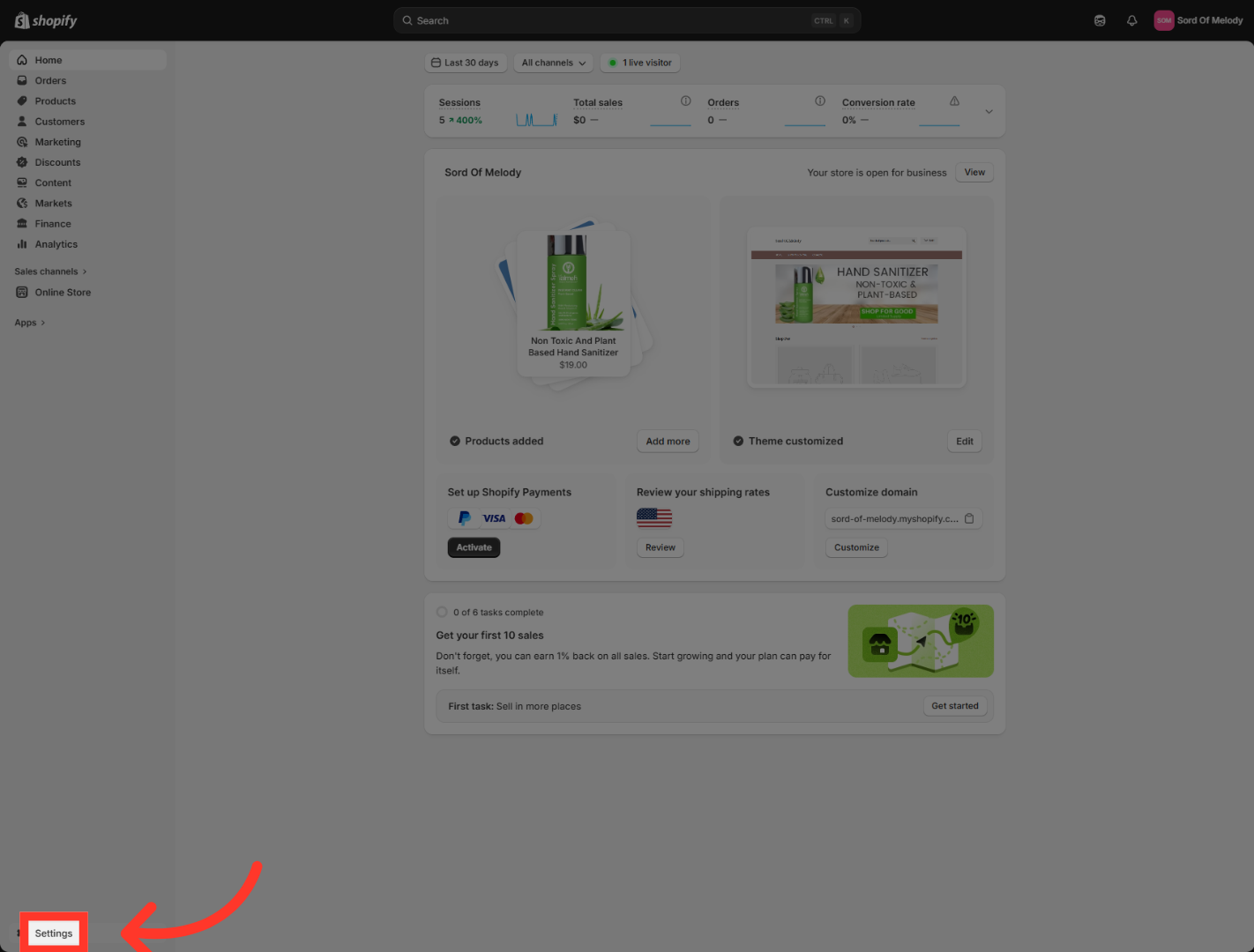Open Products via its tag icon
Screen dimensions: 1254x952
[22, 100]
